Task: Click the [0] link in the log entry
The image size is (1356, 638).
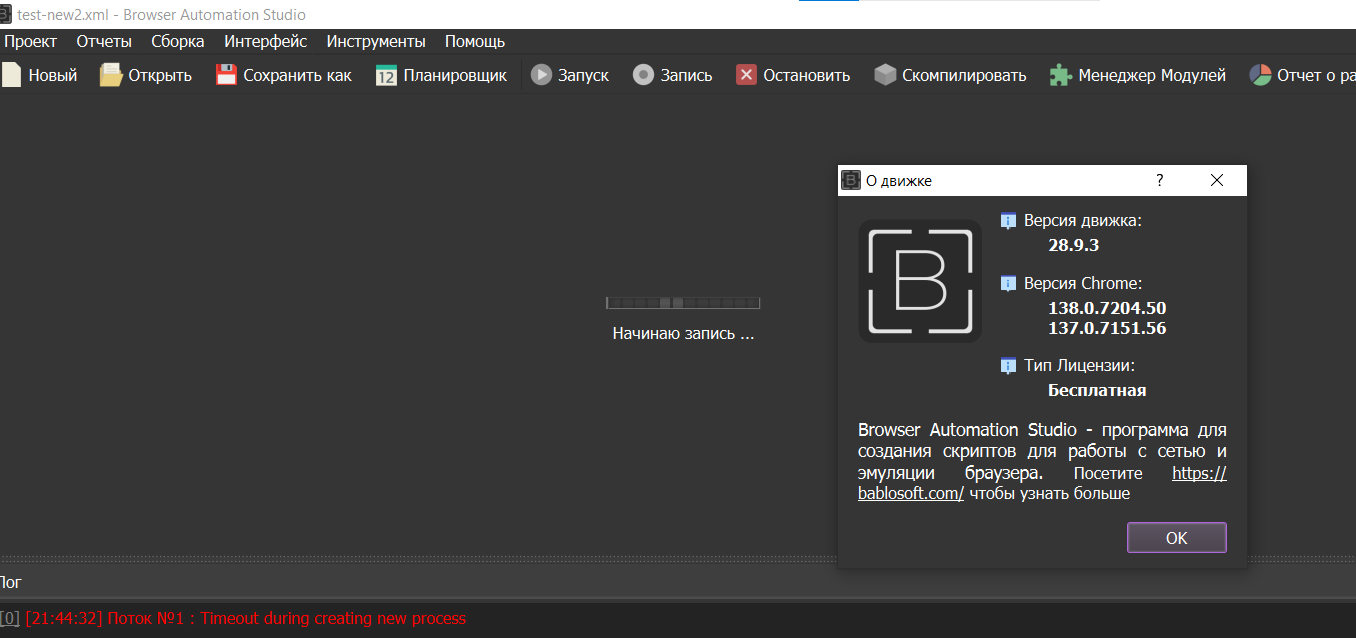Action: [x=10, y=618]
